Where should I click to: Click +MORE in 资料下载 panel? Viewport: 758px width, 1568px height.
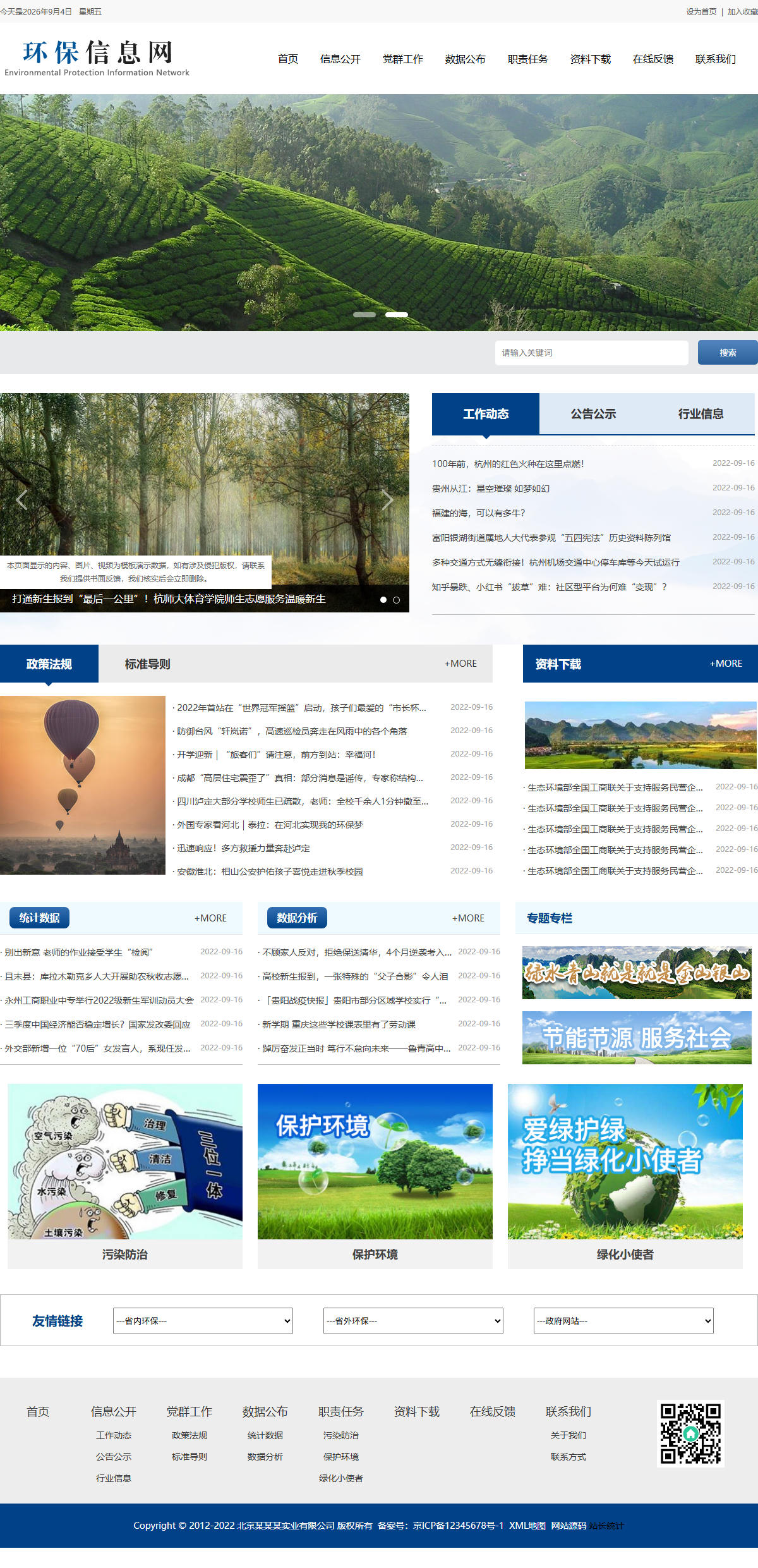[x=726, y=664]
